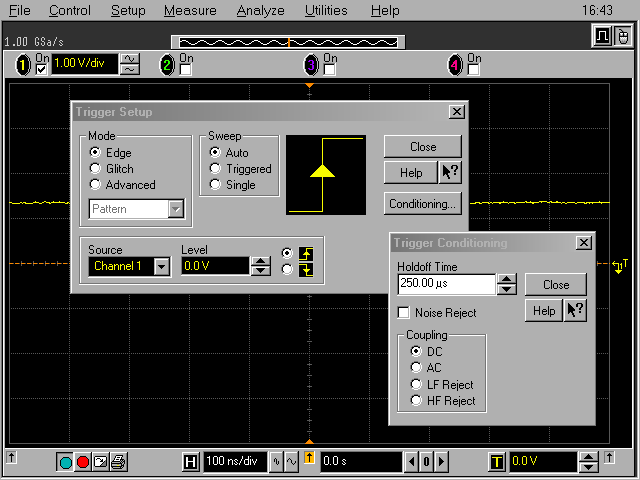Image resolution: width=640 pixels, height=480 pixels.
Task: Click the Channel 1 number badge
Action: 24,66
